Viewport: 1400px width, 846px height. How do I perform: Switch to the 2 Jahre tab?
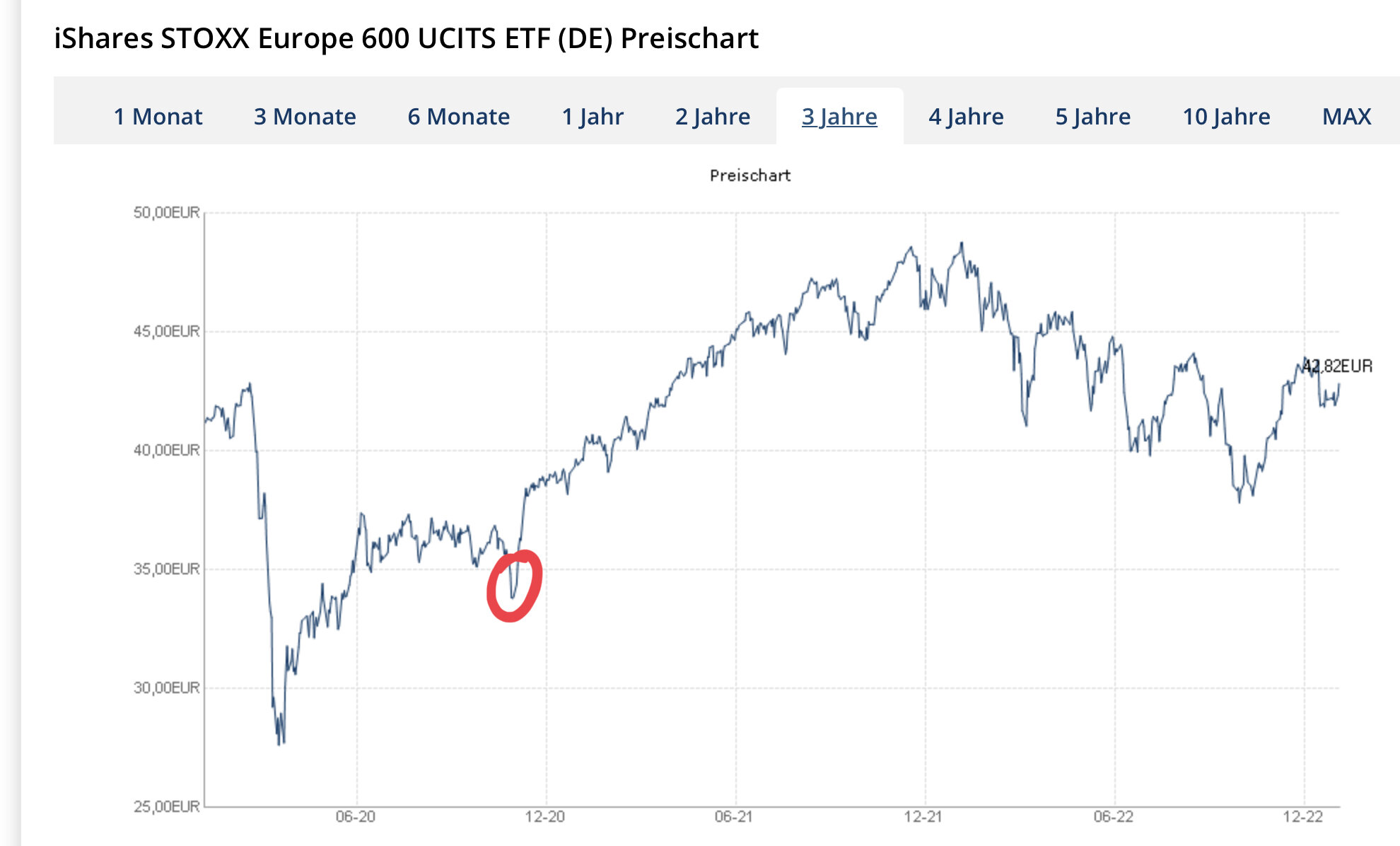point(713,117)
